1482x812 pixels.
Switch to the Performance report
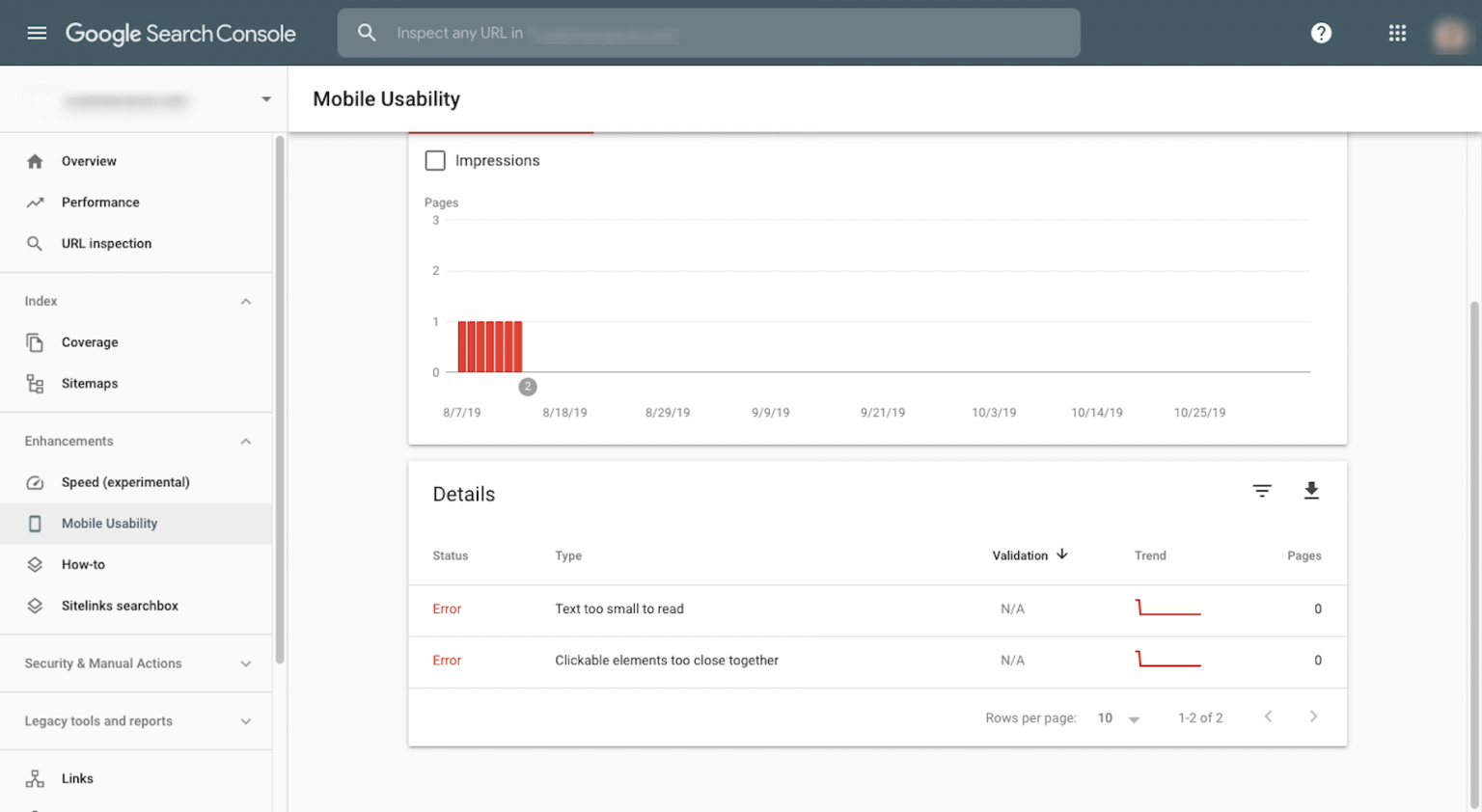[x=100, y=202]
